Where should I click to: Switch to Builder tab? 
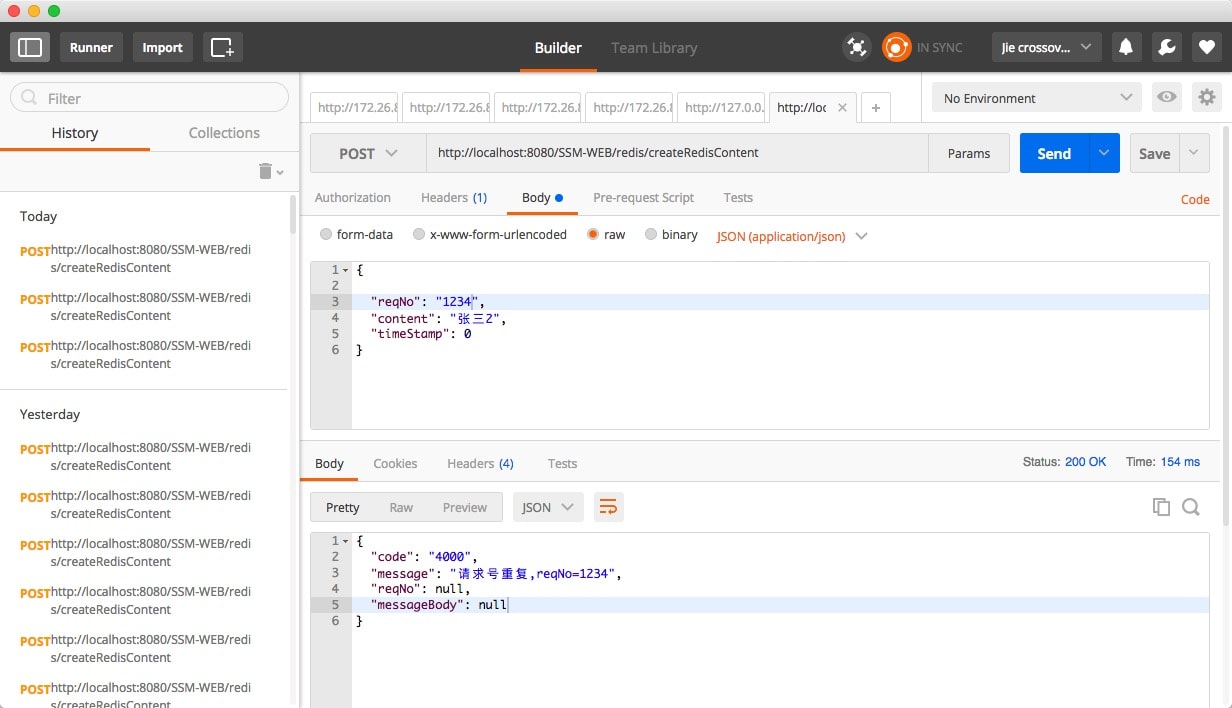point(558,47)
